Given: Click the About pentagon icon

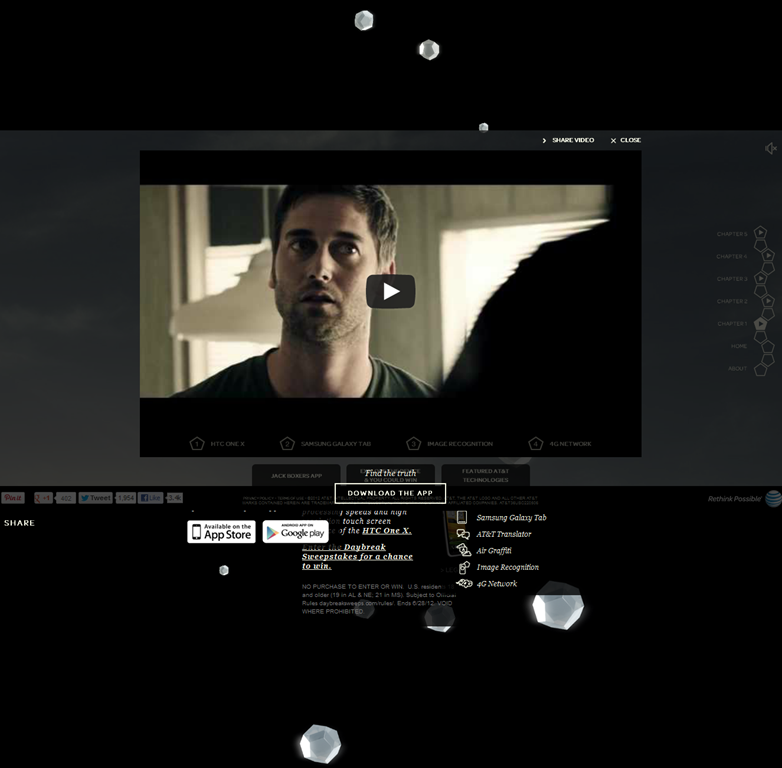Looking at the screenshot, I should [x=760, y=370].
